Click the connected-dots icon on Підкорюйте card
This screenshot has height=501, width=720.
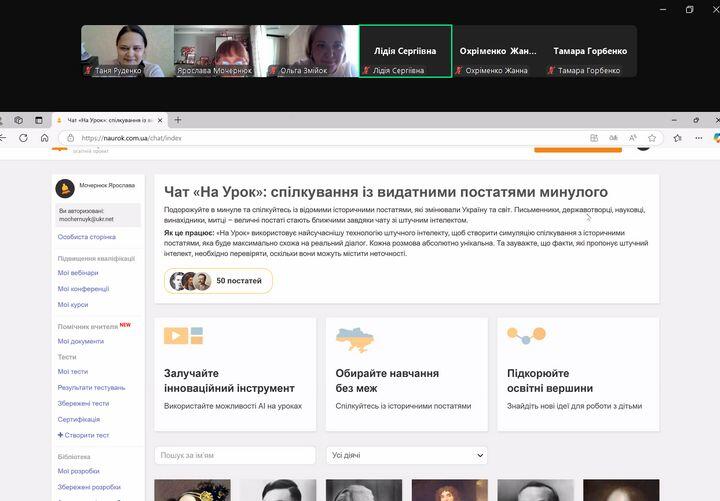click(526, 336)
